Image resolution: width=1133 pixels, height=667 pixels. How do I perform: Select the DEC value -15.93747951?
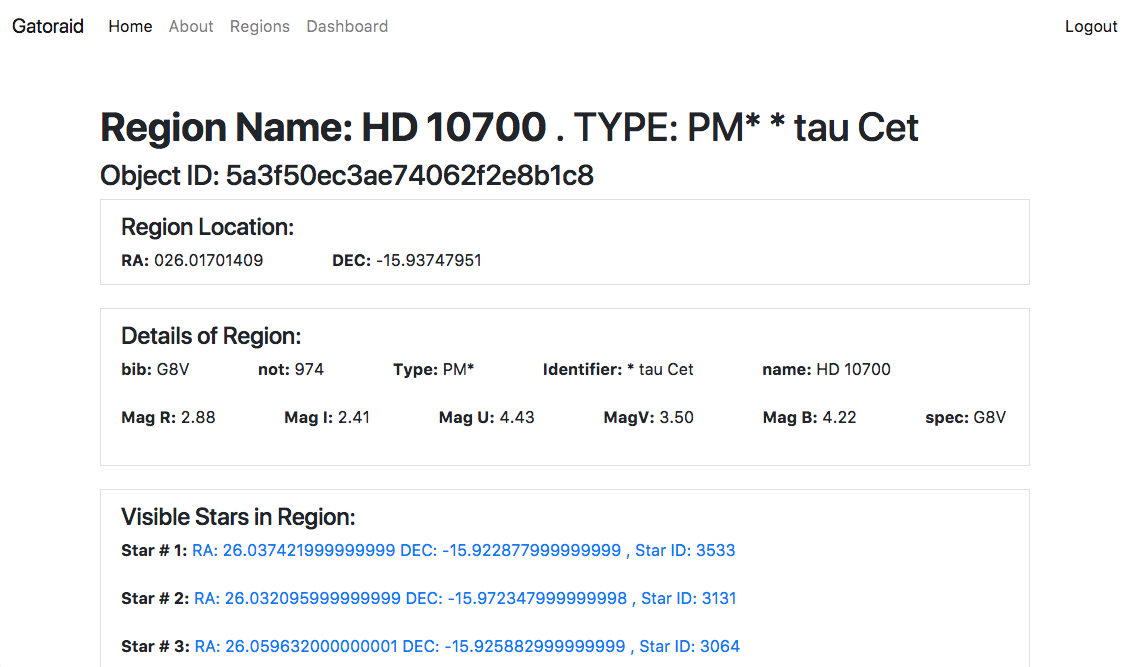(x=428, y=260)
